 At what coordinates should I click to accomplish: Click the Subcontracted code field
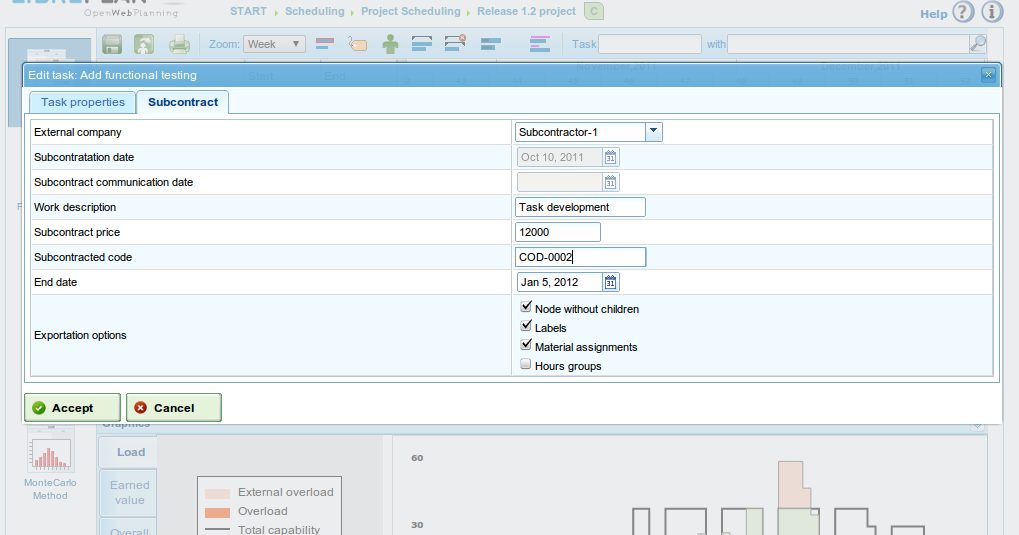pyautogui.click(x=580, y=257)
